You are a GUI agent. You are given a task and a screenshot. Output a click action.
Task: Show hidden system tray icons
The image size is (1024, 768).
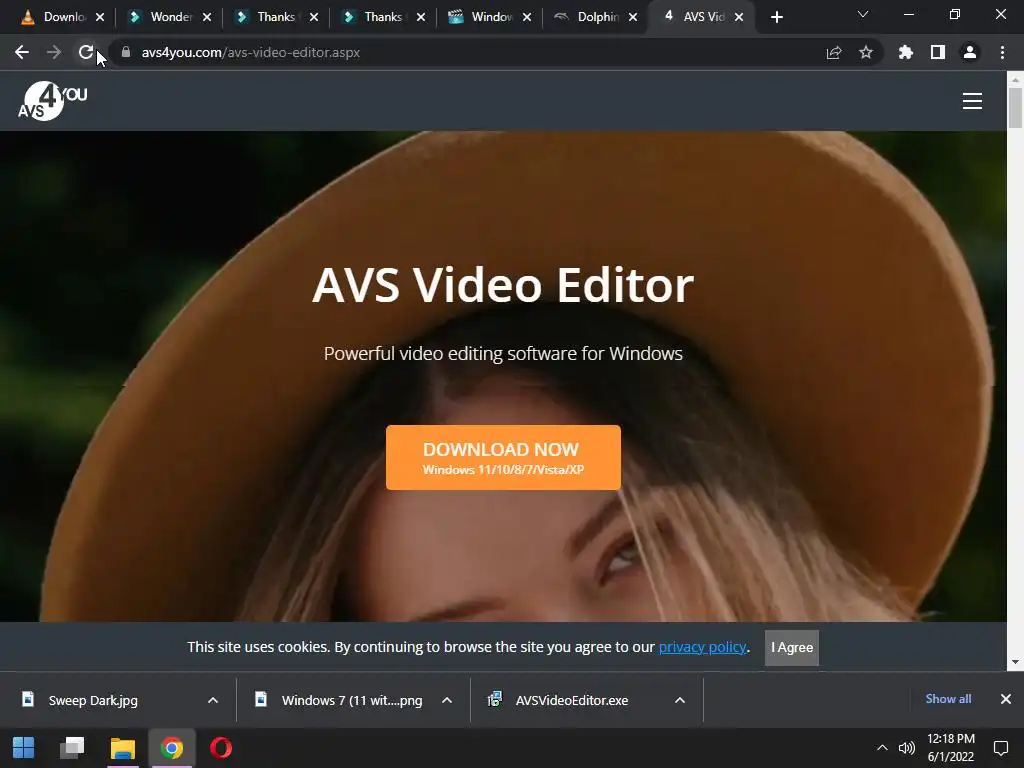[x=882, y=748]
